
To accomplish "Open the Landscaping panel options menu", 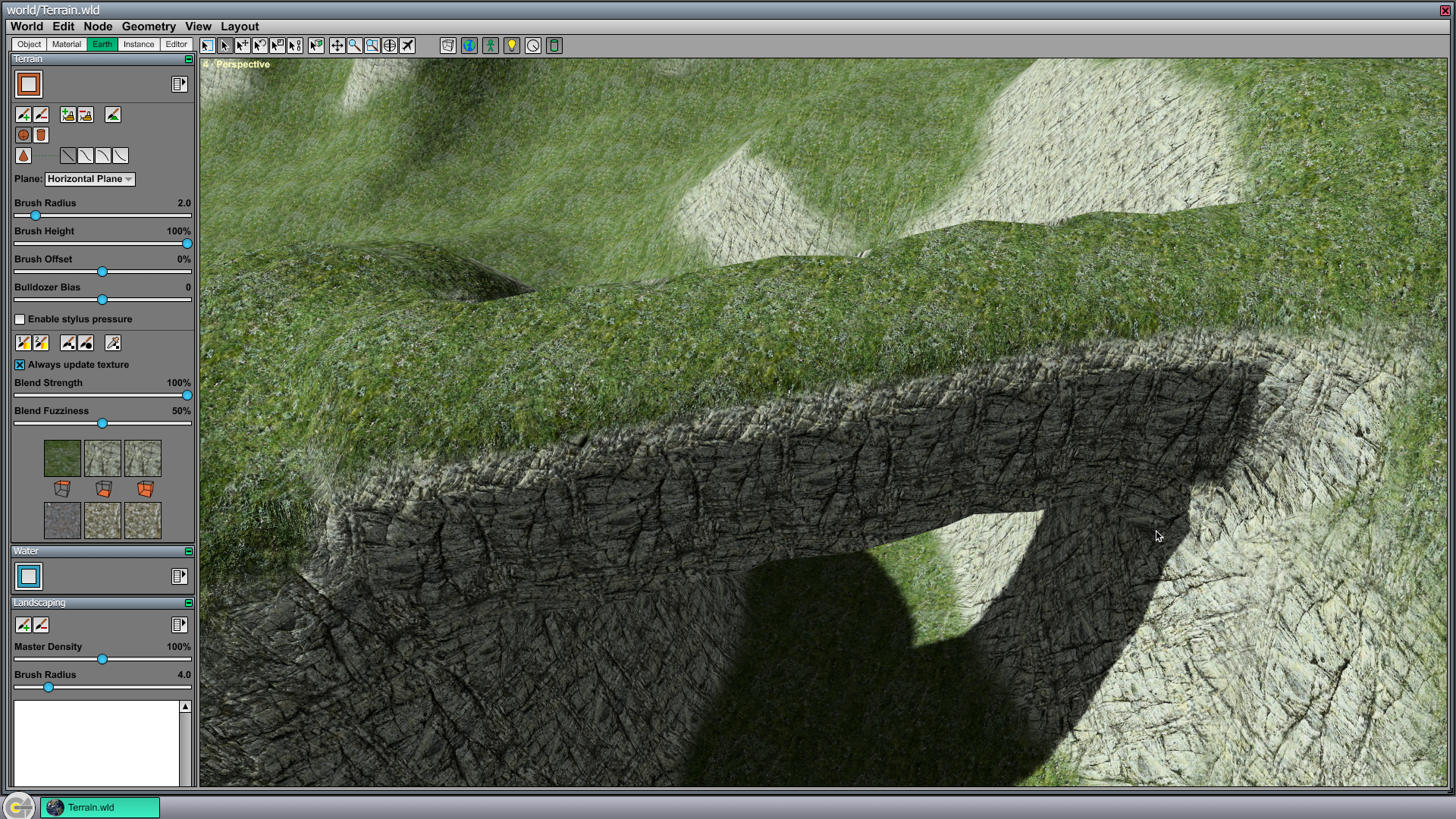I will point(179,625).
